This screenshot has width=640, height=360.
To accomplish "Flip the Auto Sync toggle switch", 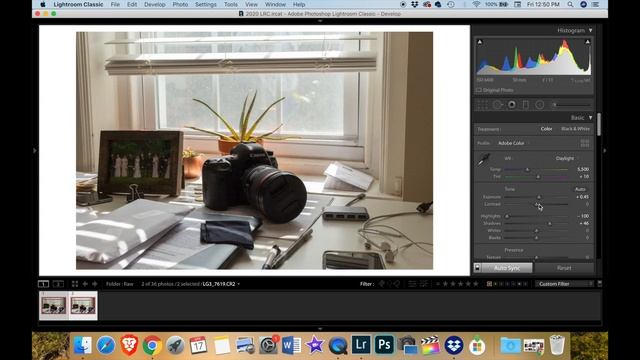I will pyautogui.click(x=477, y=268).
